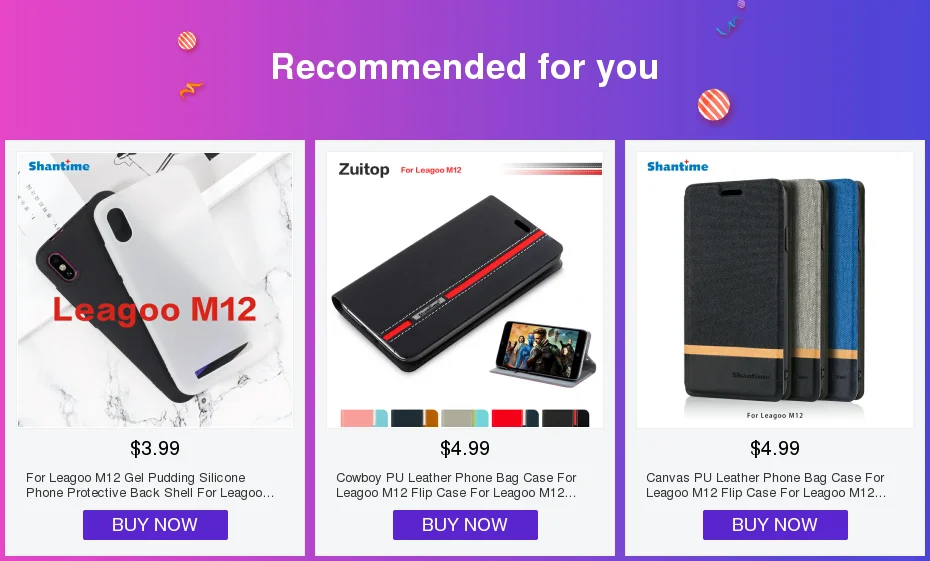The height and width of the screenshot is (561, 930).
Task: Select the pink color swatch on Zuitop case
Action: [x=364, y=418]
